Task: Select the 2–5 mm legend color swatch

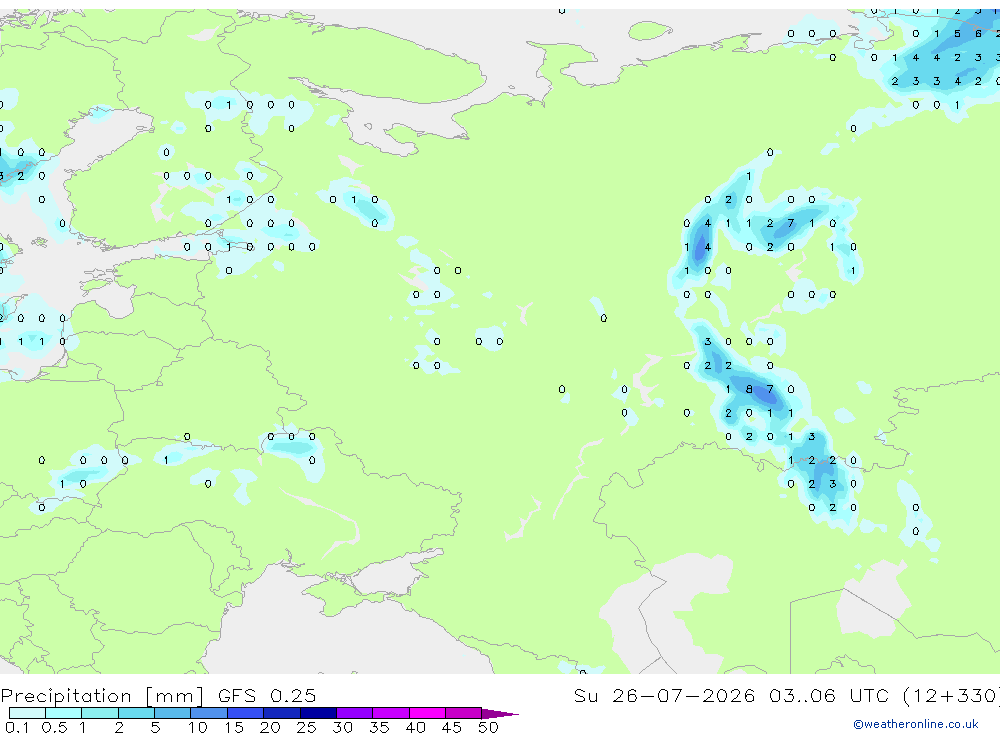Action: coord(136,713)
